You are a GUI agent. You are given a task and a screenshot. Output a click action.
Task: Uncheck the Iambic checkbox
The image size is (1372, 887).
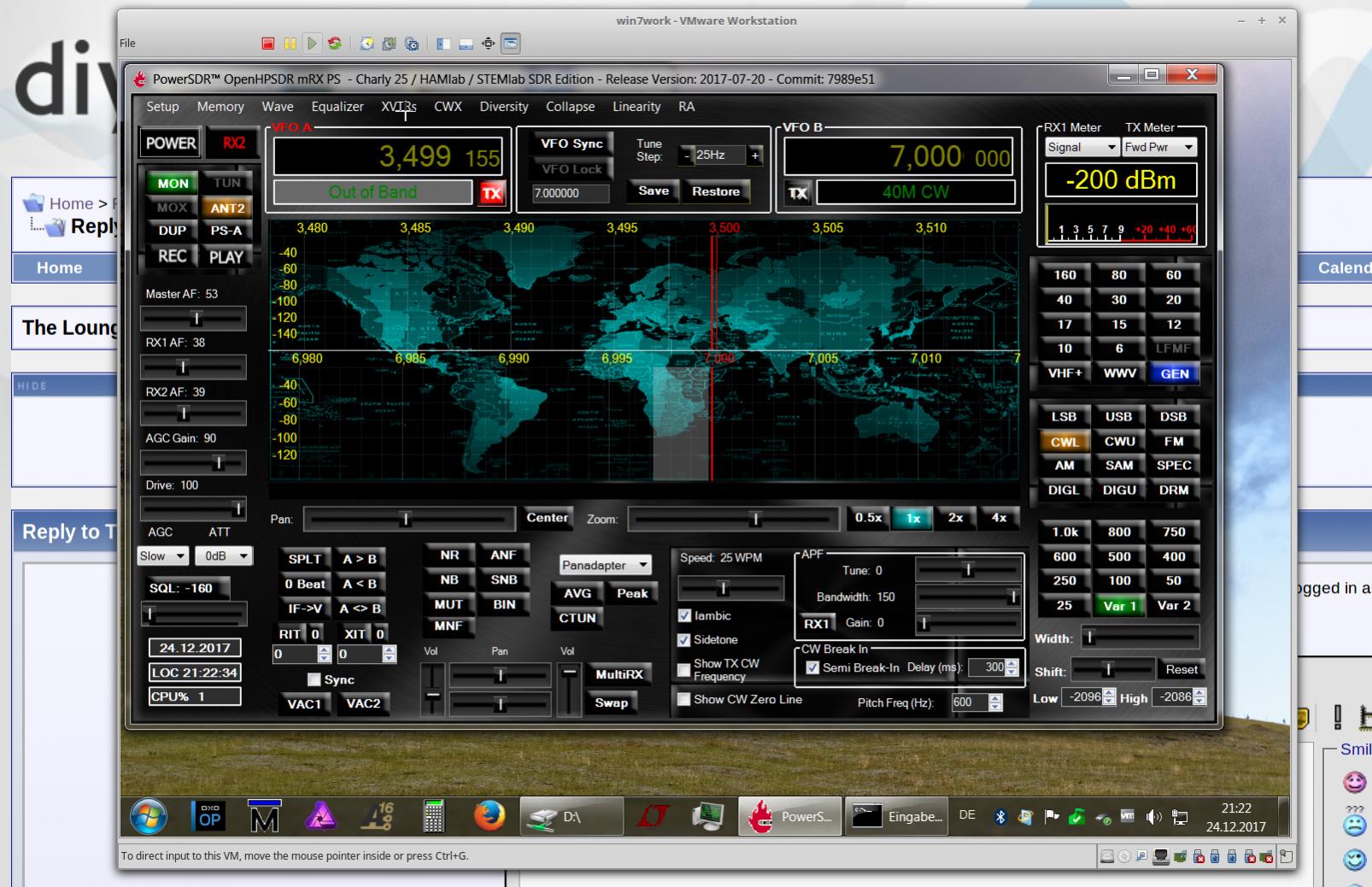(x=684, y=615)
